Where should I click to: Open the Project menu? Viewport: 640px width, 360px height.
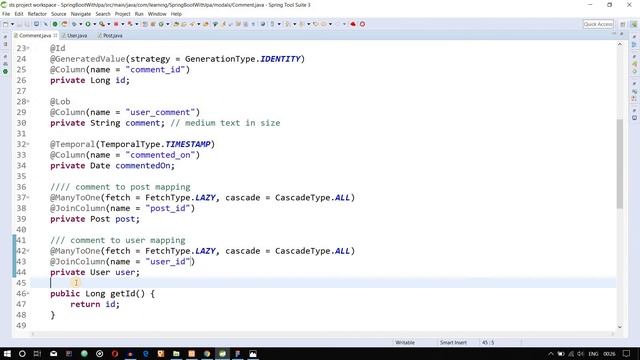122,14
